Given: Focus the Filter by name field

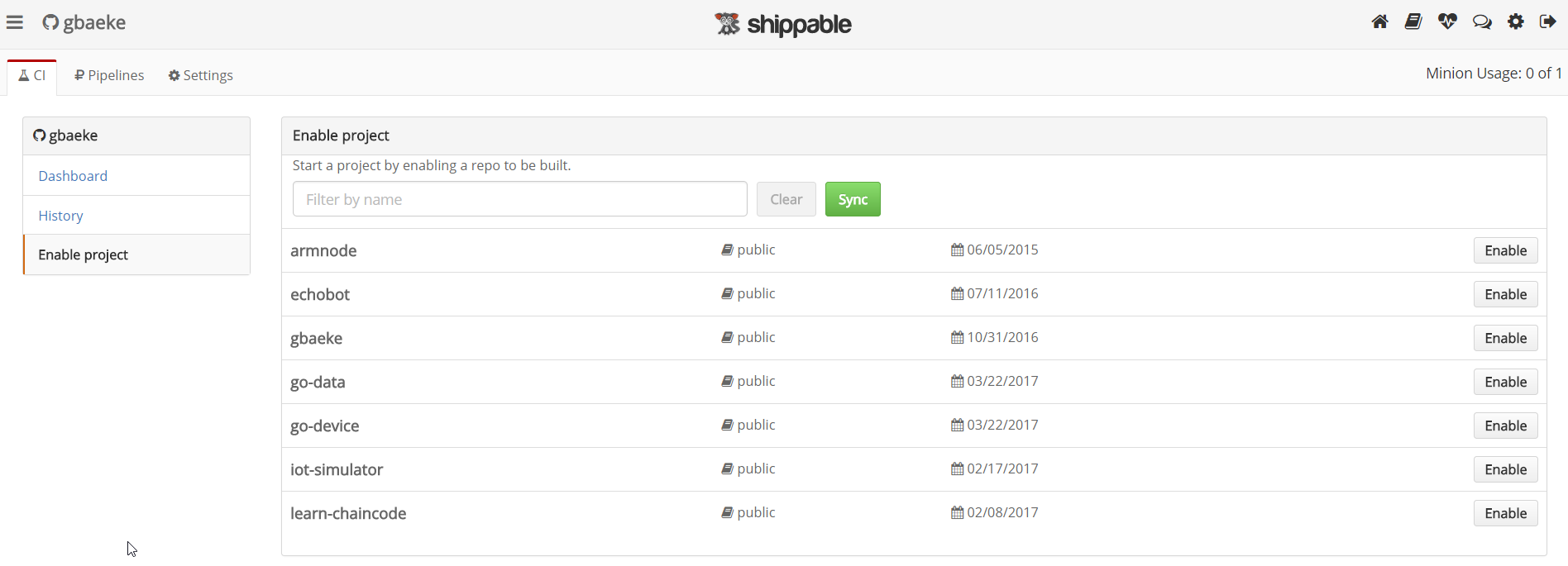Looking at the screenshot, I should pos(519,199).
